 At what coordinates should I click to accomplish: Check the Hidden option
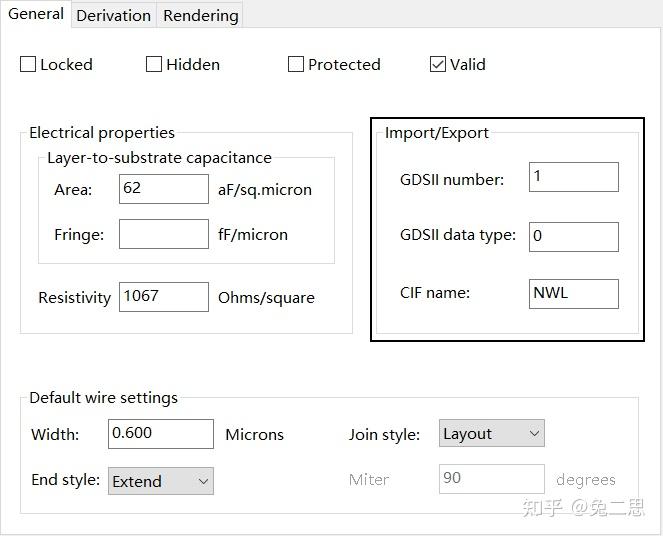pos(154,64)
